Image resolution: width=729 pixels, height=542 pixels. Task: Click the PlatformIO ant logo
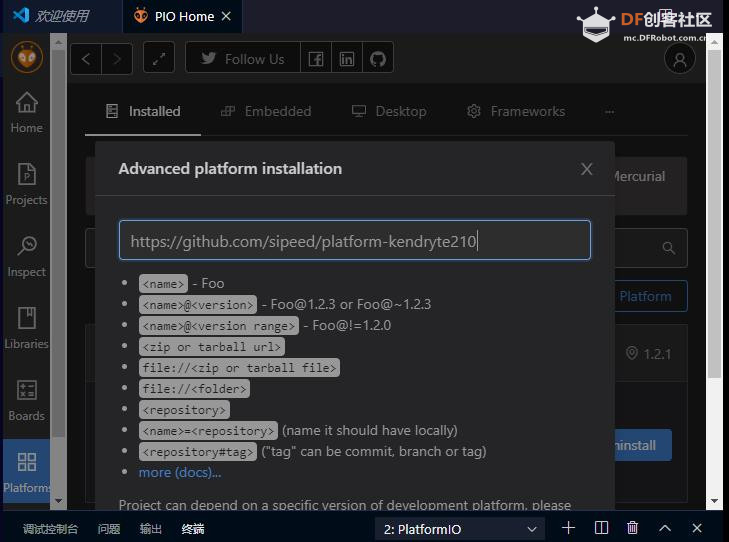click(27, 57)
